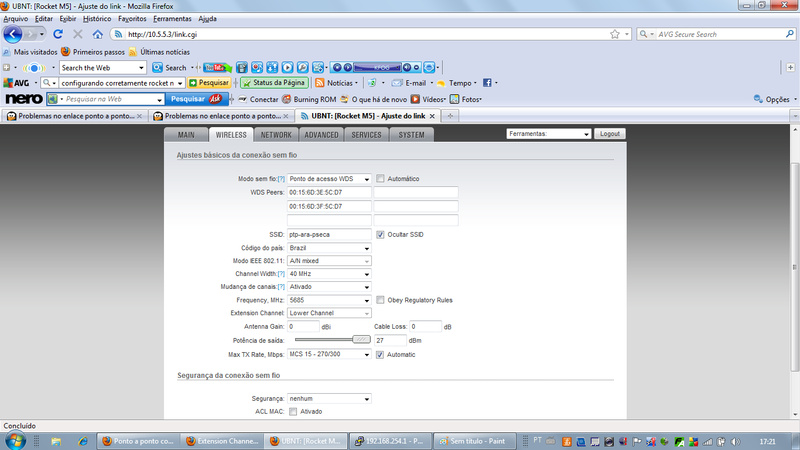This screenshot has width=800, height=450.
Task: Click the Facebook icon in the AVG toolbar
Action: tap(487, 83)
